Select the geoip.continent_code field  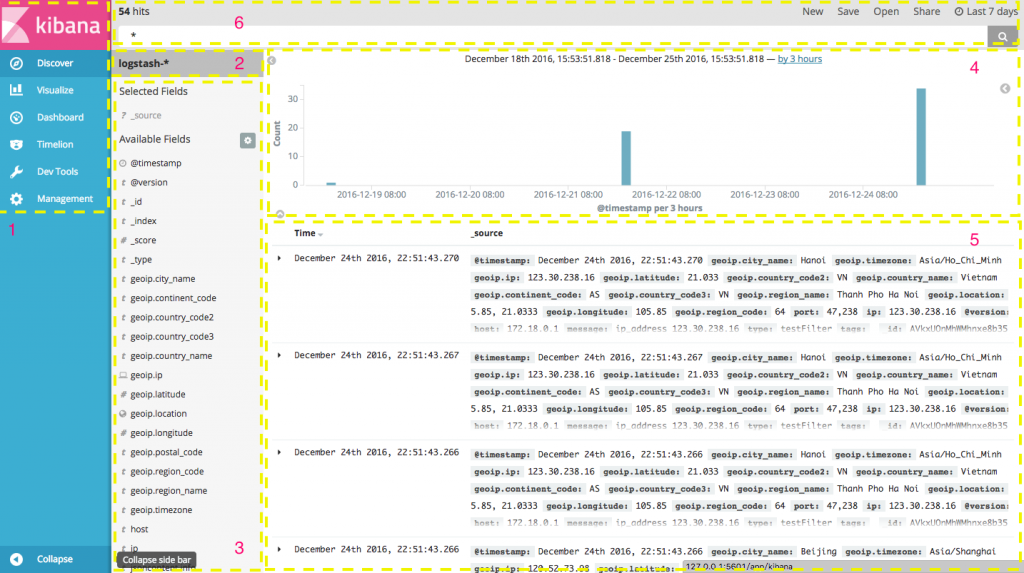173,298
